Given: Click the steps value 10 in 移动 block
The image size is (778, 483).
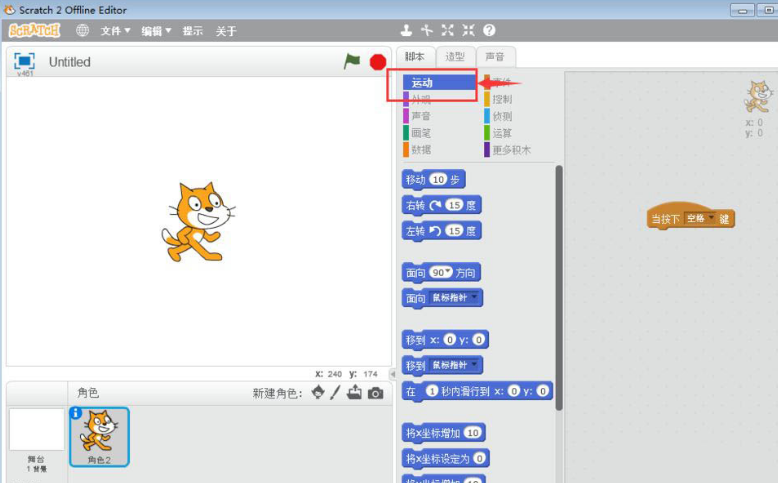Looking at the screenshot, I should (438, 179).
